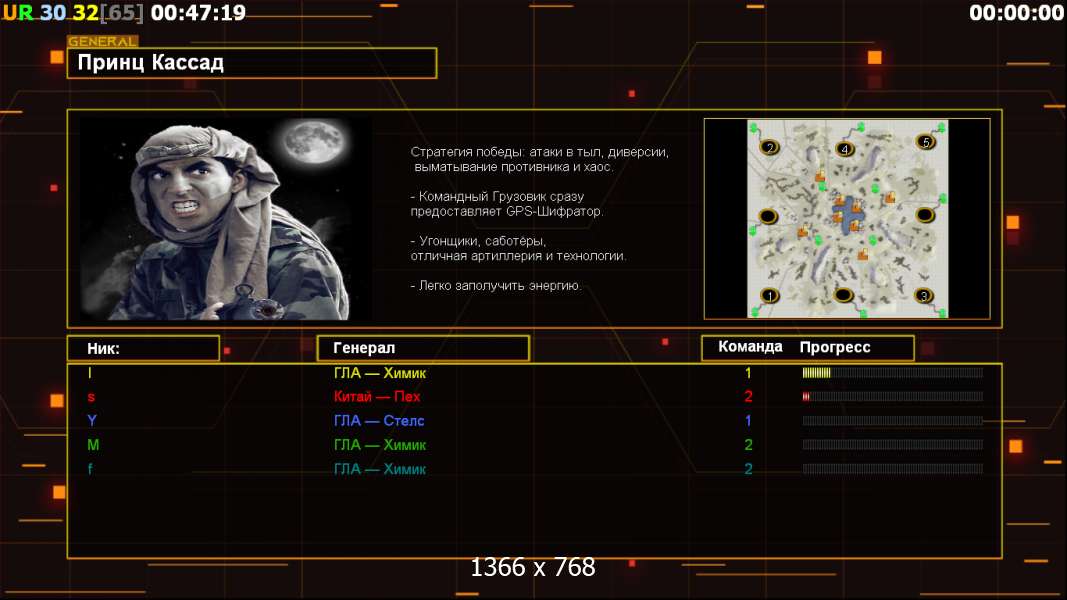Click the 00:00:00 counter in the corner
1067x600 pixels.
coord(1017,12)
